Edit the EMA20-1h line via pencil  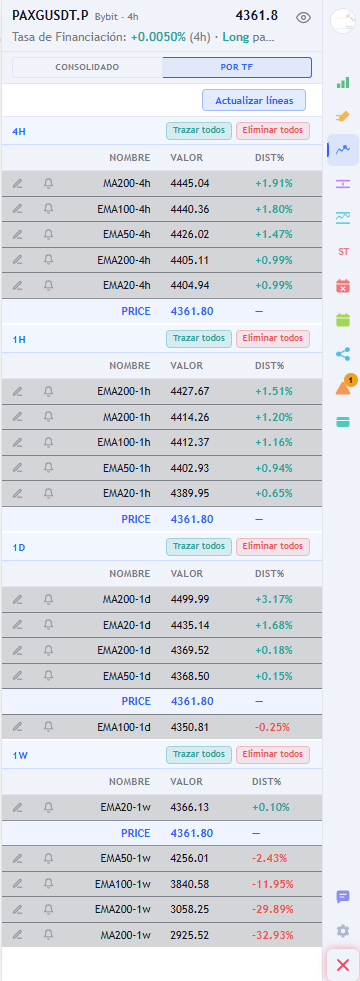click(x=18, y=493)
